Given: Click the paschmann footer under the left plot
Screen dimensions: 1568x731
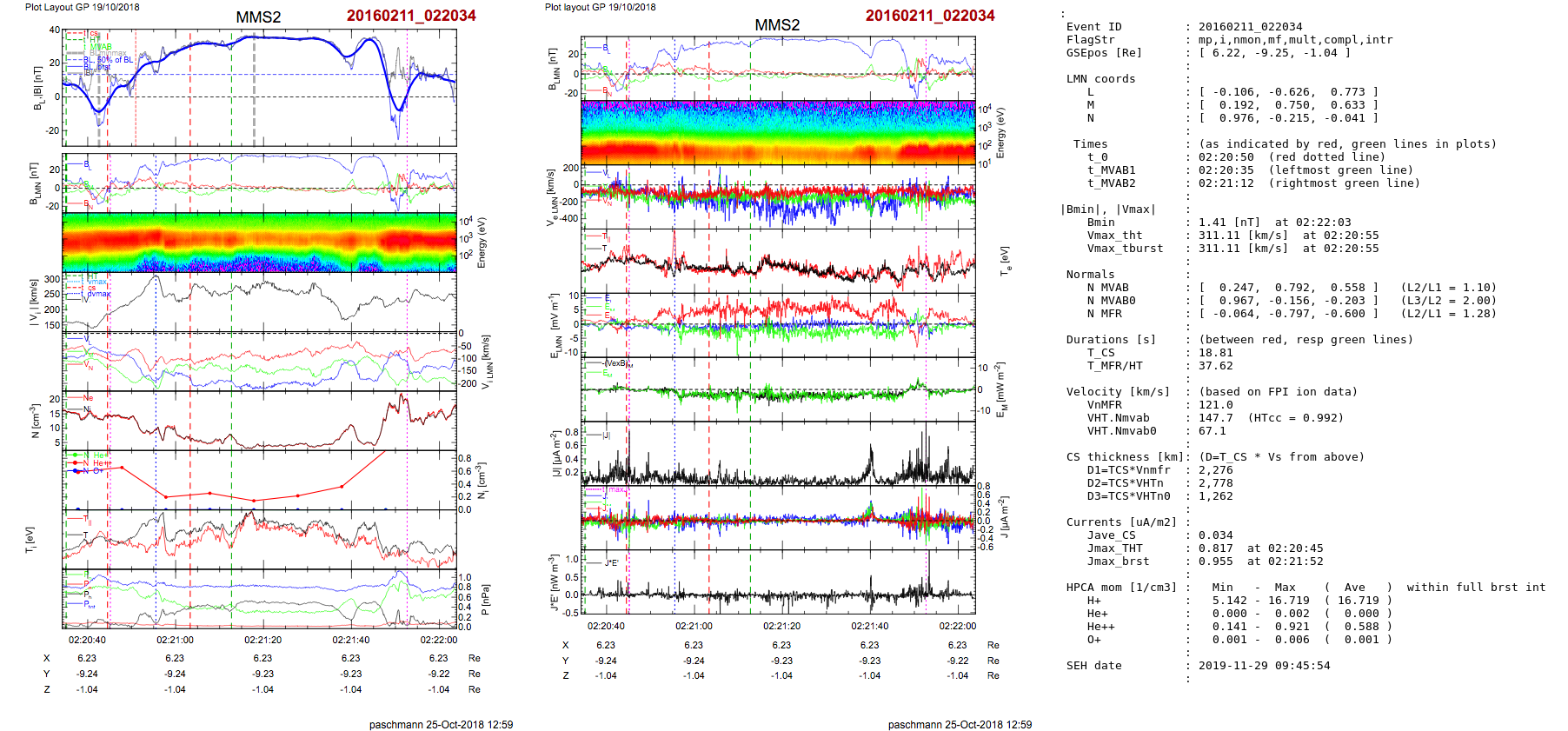Looking at the screenshot, I should click(441, 724).
